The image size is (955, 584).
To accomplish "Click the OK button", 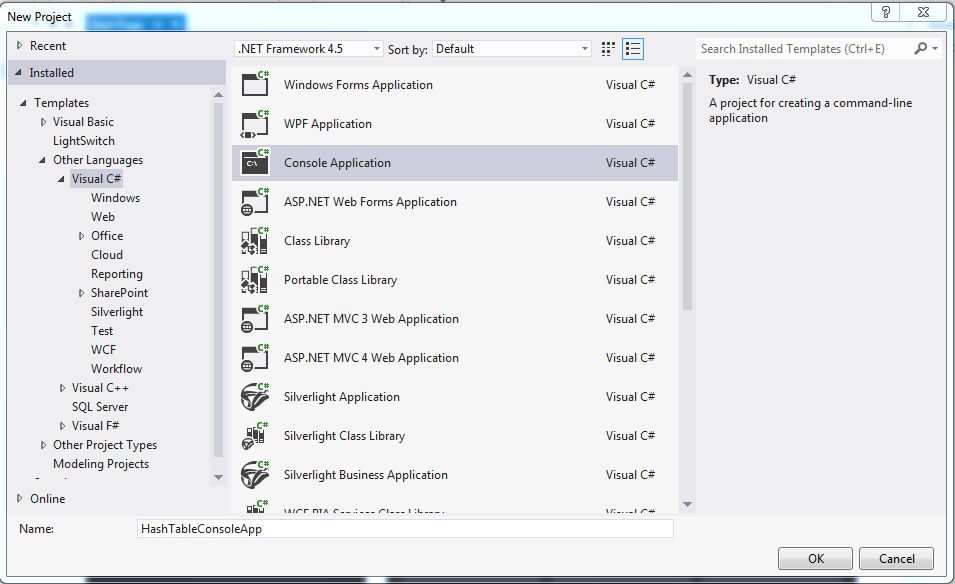I will point(815,558).
